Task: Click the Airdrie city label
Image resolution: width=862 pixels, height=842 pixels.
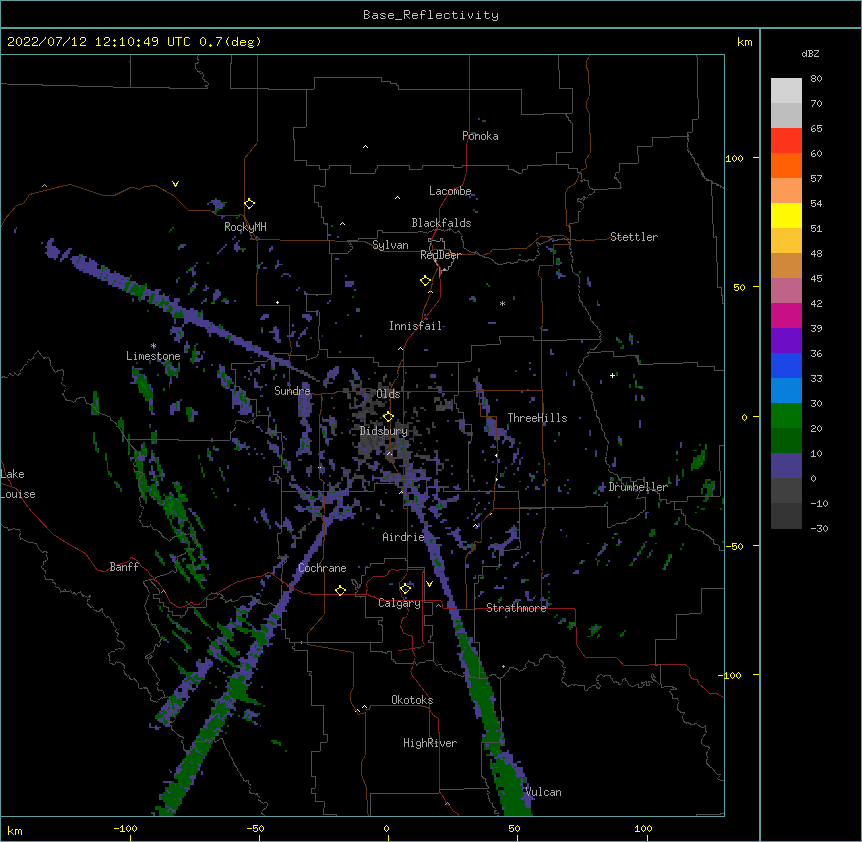Action: coord(403,537)
